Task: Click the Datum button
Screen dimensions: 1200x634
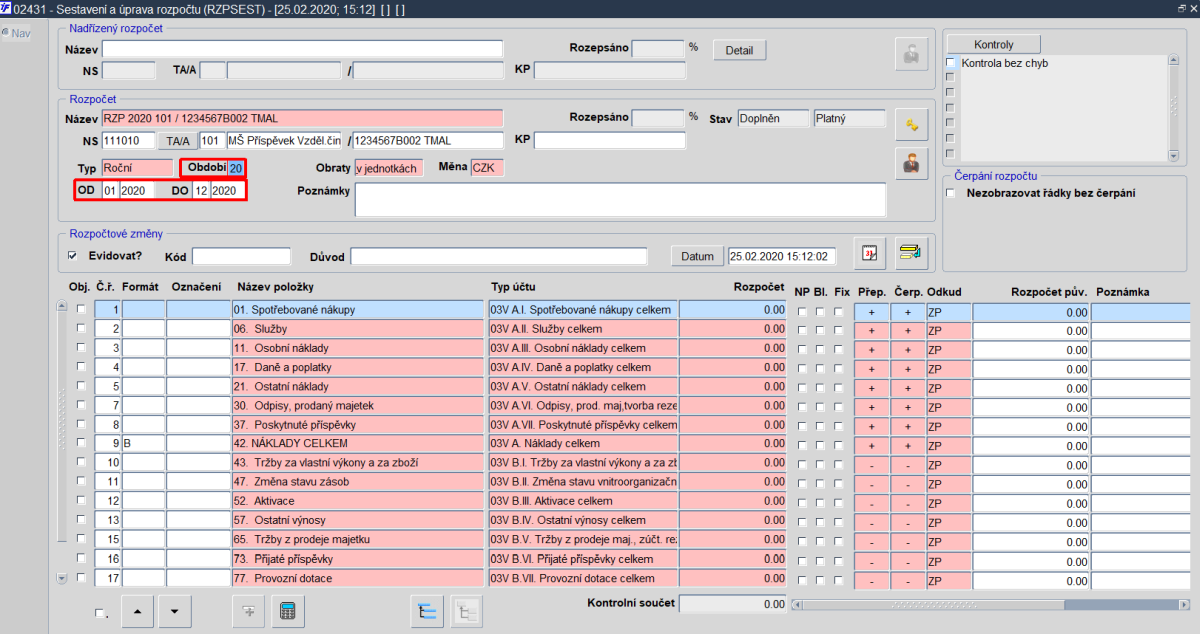Action: click(697, 256)
